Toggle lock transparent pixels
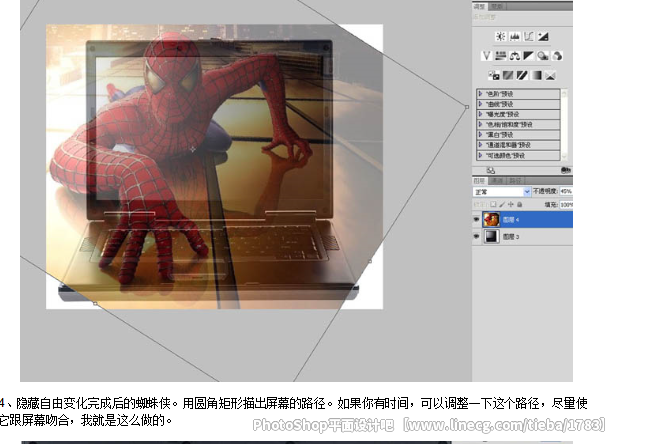The height and width of the screenshot is (444, 661). tap(493, 205)
